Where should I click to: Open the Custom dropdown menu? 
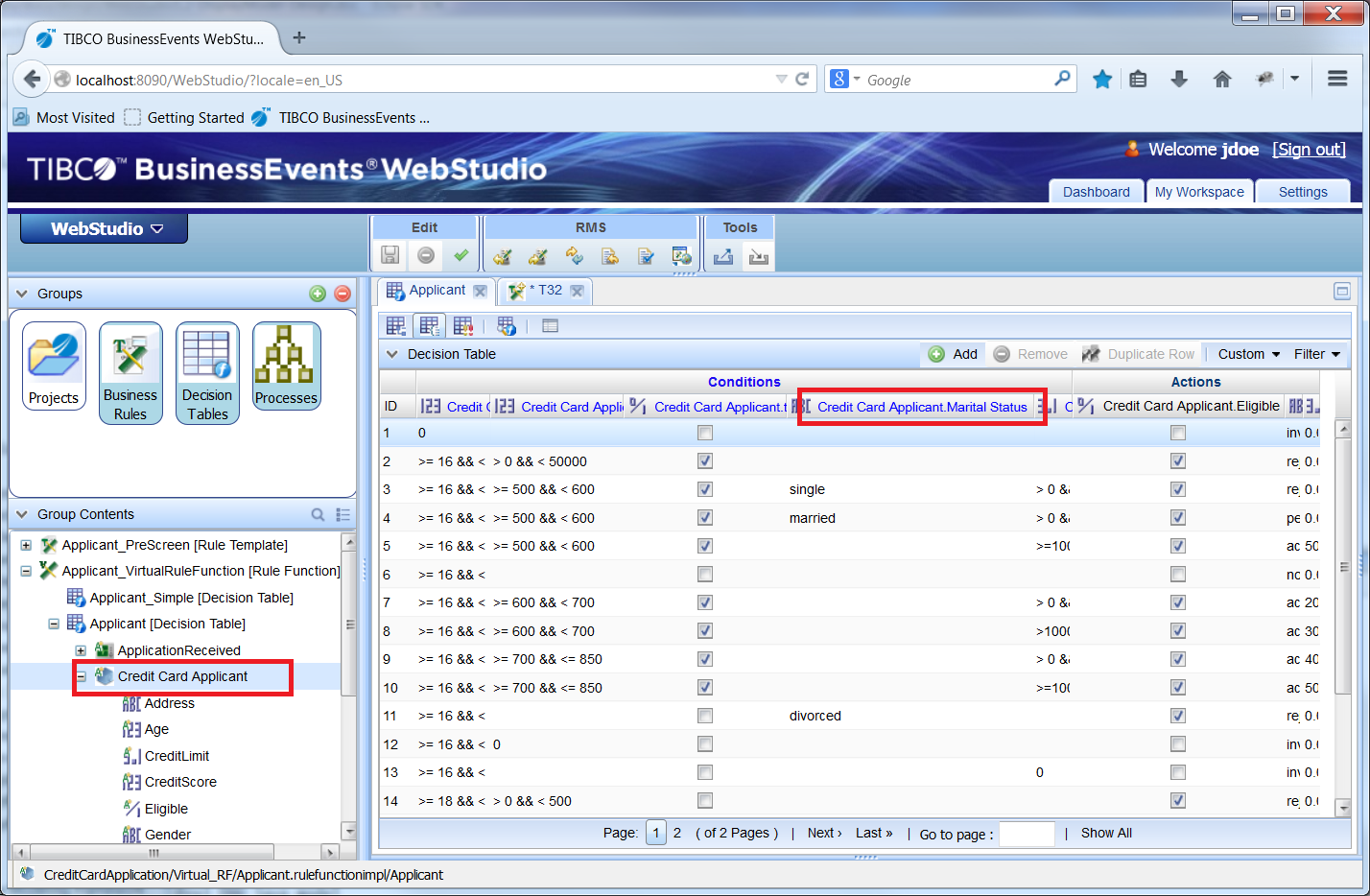[1248, 354]
